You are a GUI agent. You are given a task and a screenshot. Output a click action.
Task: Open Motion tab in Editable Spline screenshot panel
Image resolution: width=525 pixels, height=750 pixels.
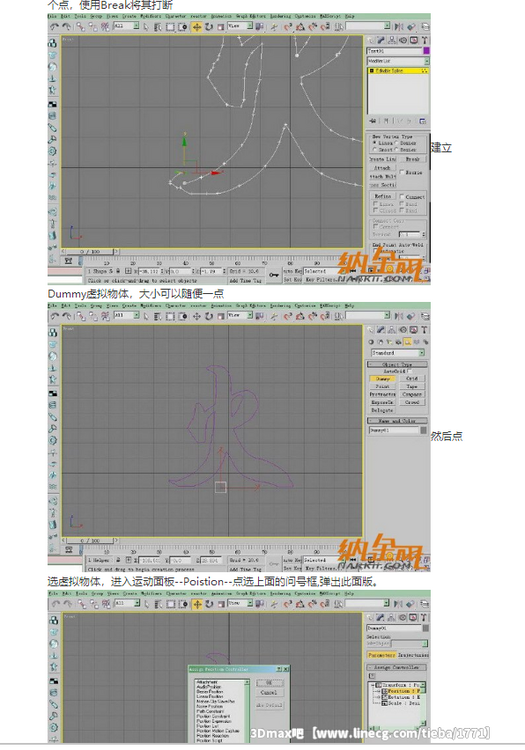click(x=403, y=40)
